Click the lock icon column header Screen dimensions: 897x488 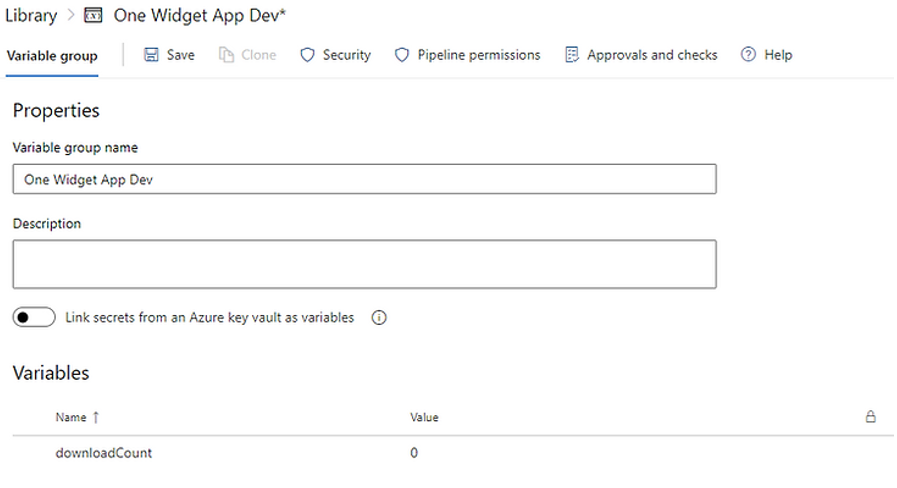click(871, 416)
